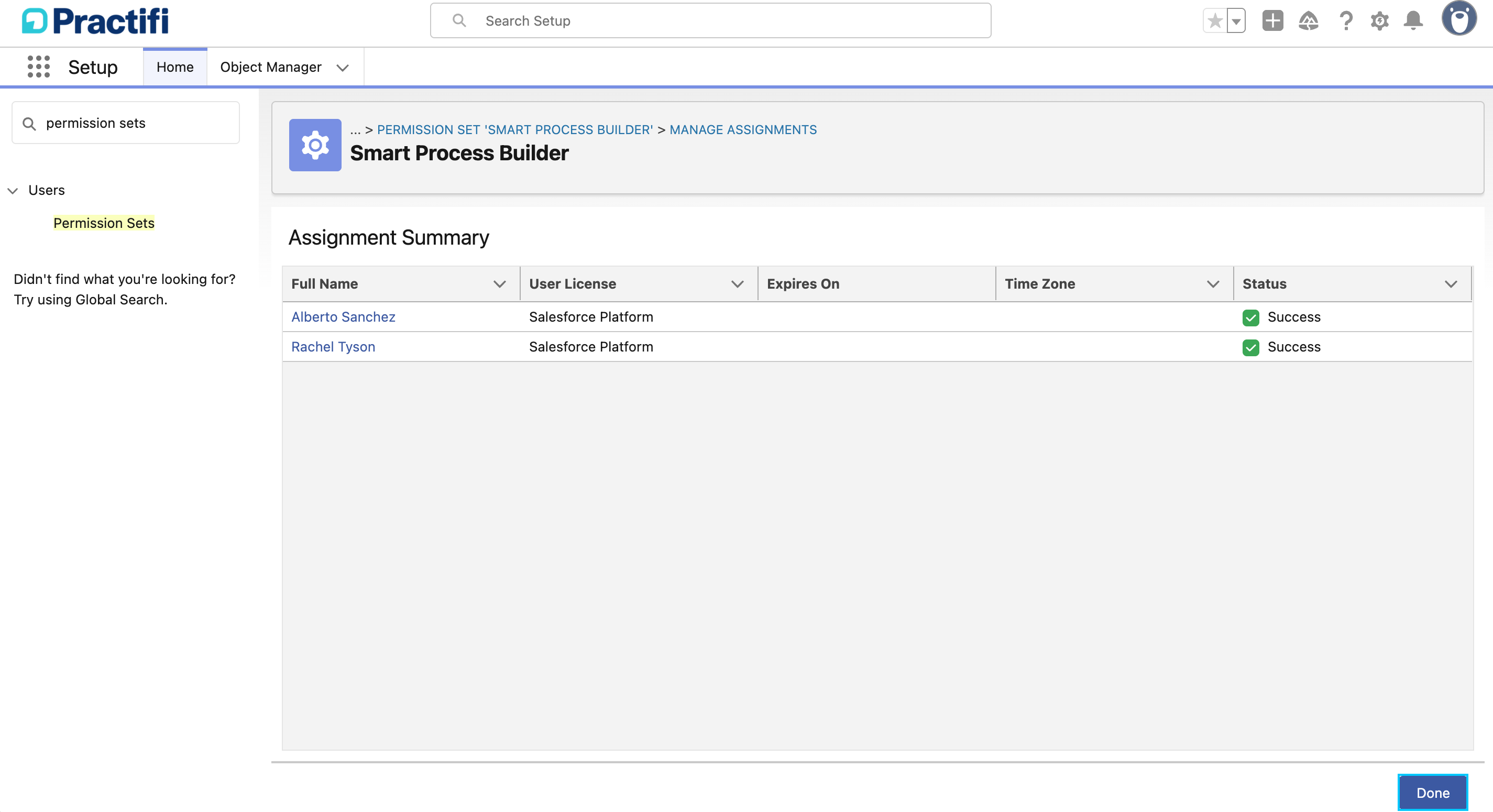Click the Smart Process Builder gear icon
1493x812 pixels.
pyautogui.click(x=315, y=145)
